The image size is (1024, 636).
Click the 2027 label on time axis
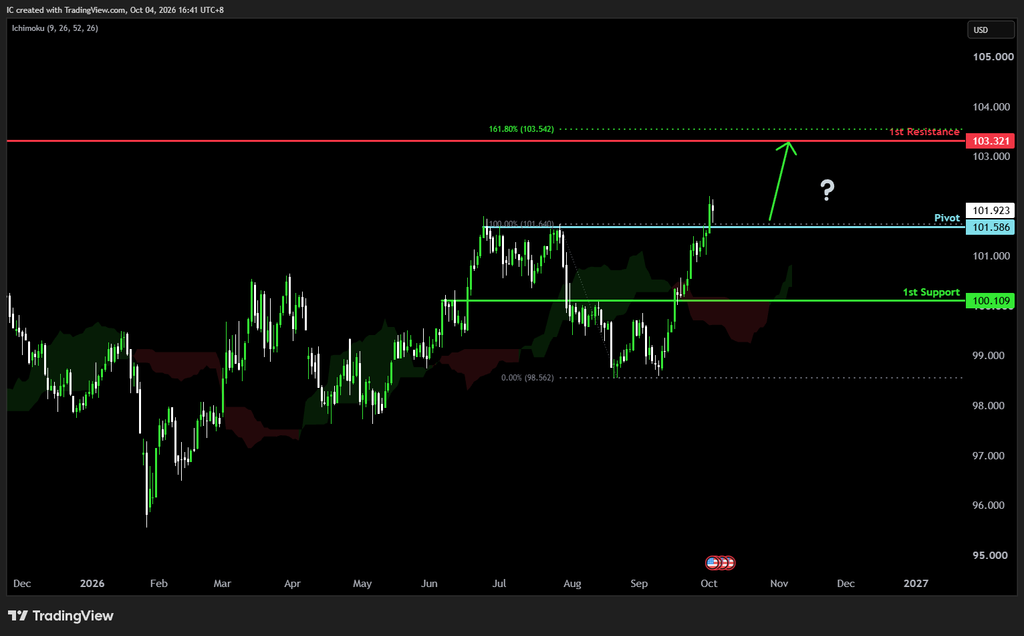[x=916, y=584]
